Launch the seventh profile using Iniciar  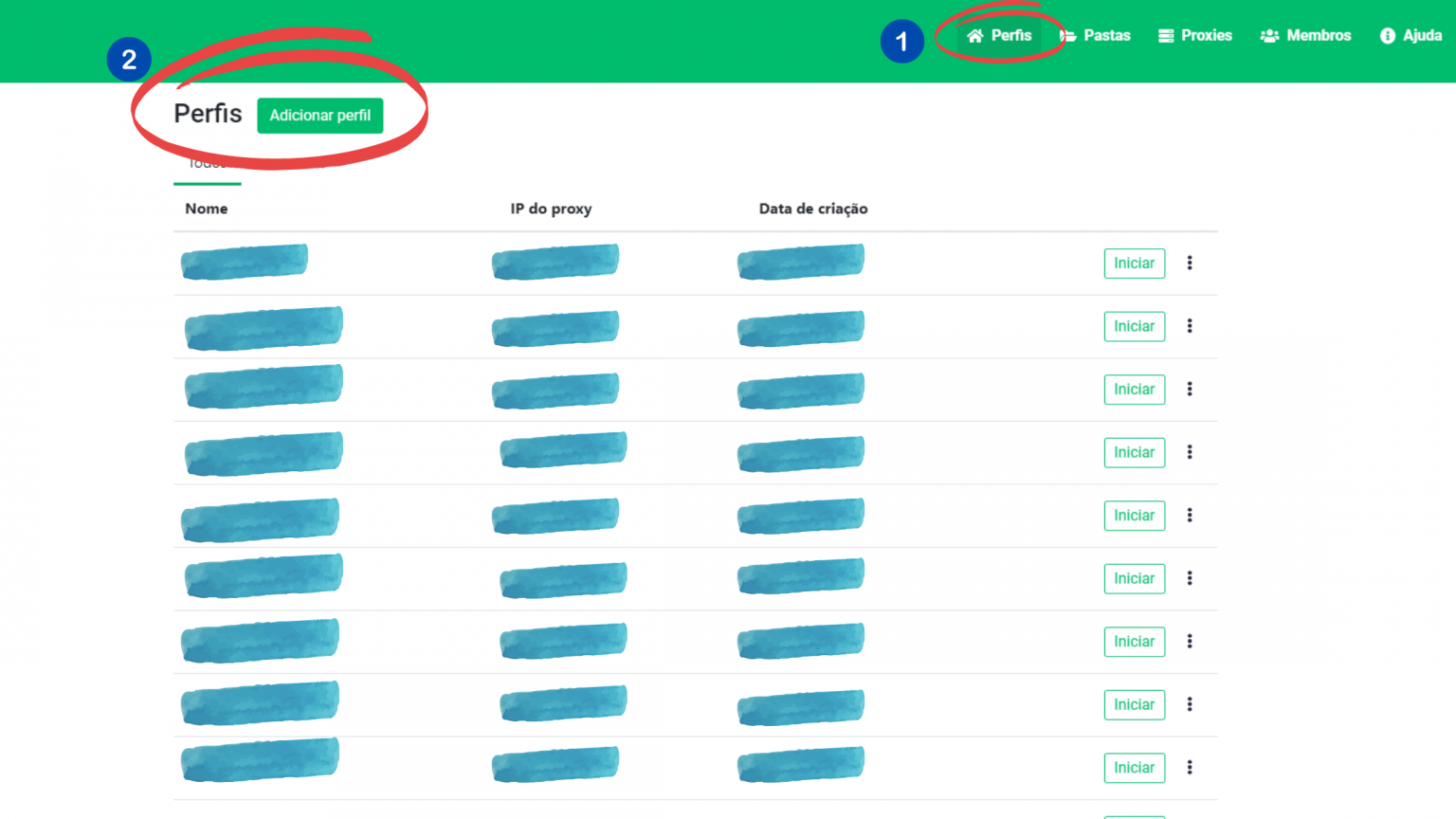[x=1135, y=642]
